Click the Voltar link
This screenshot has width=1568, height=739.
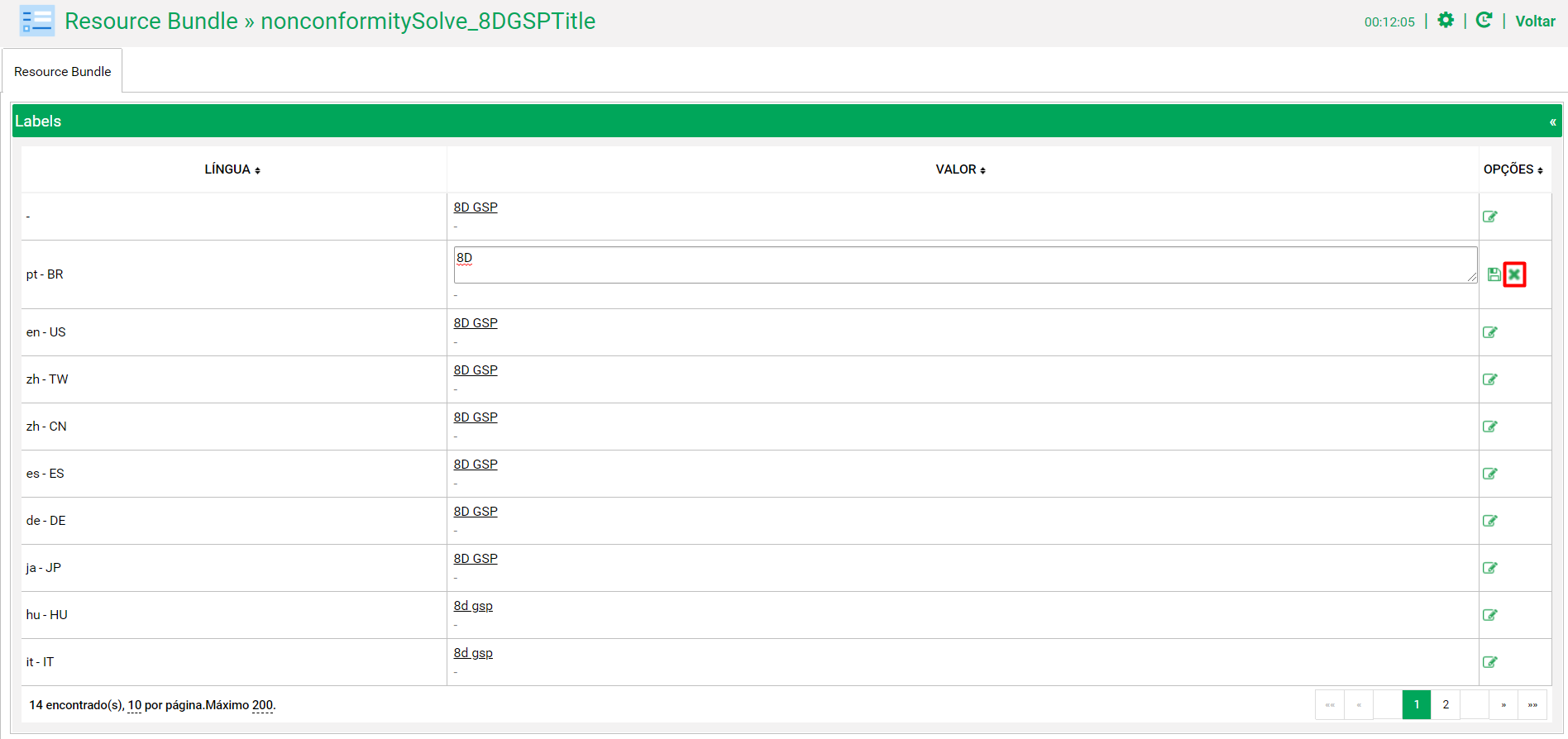[1535, 21]
